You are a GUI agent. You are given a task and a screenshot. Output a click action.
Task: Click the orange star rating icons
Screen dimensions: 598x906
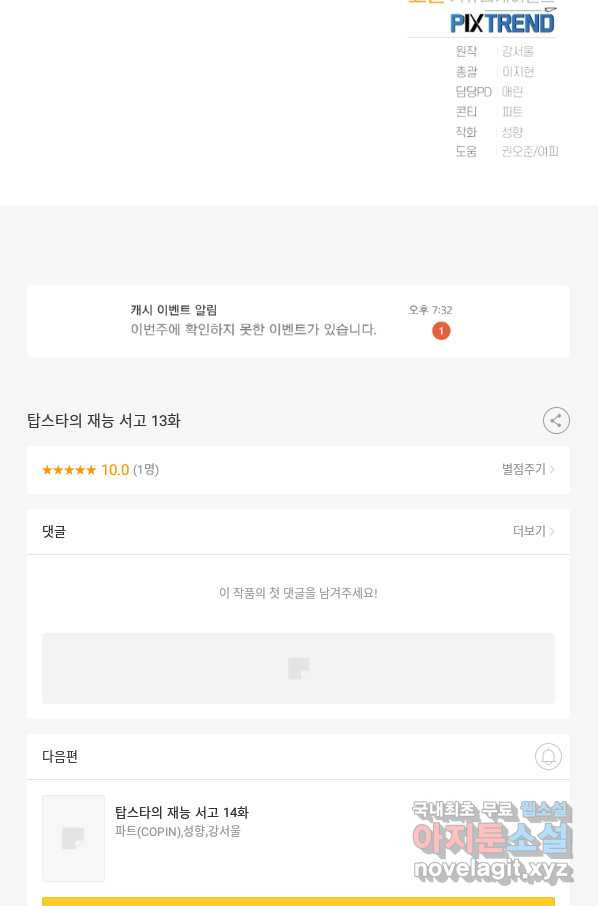coord(69,470)
